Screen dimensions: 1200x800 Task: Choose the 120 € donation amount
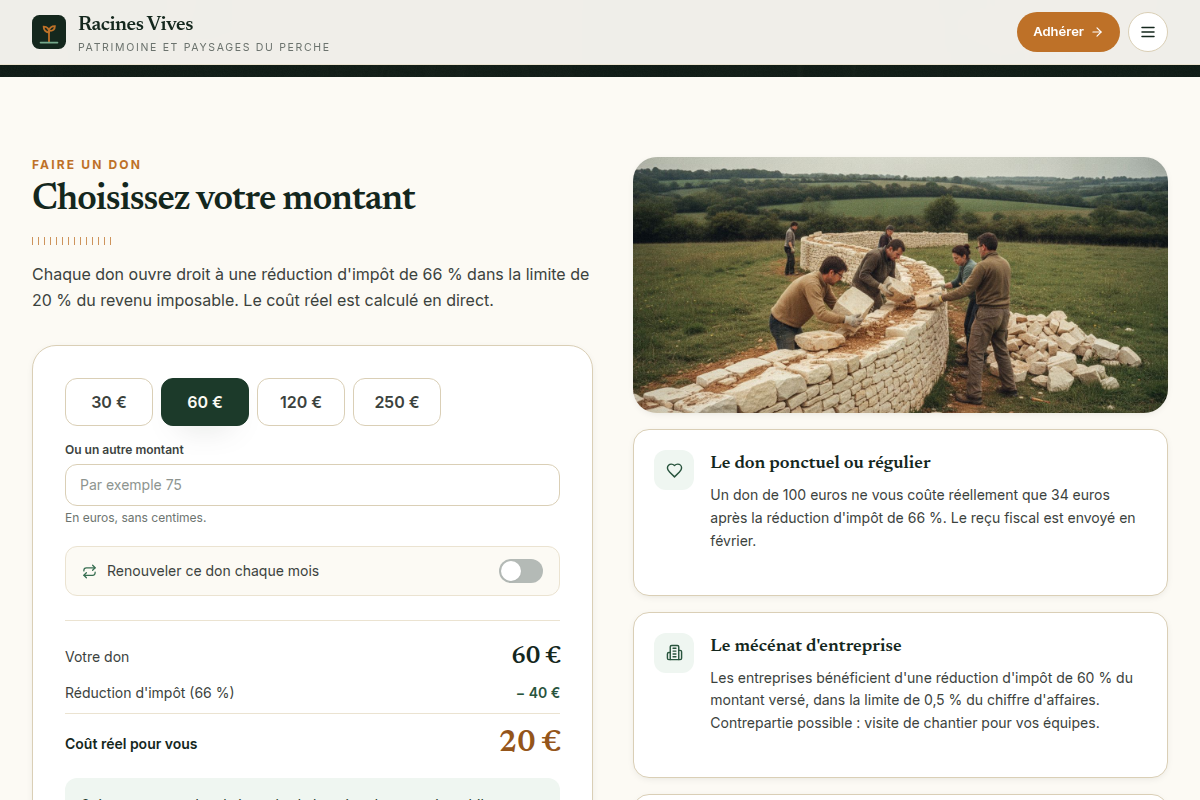301,402
